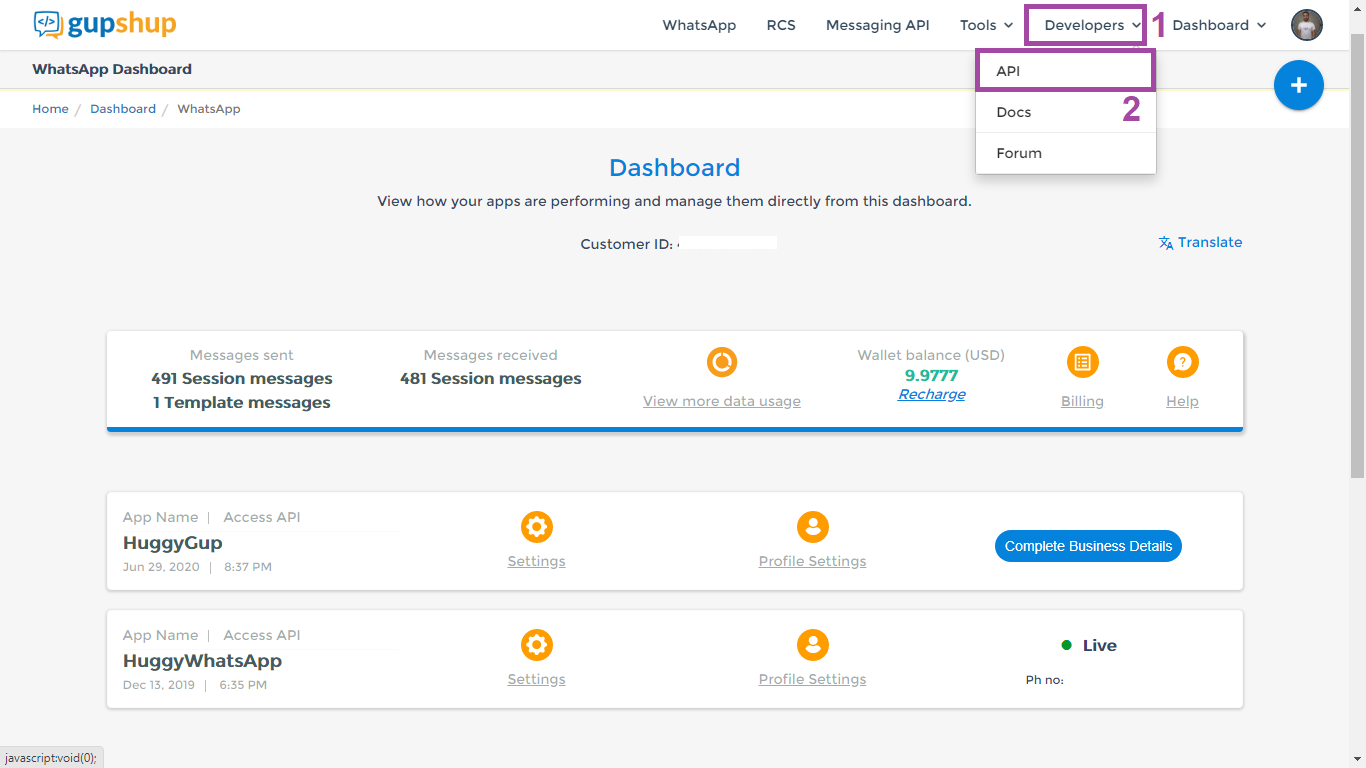Click the 1 Template messages text
Screen dimensions: 1366x768
(242, 403)
